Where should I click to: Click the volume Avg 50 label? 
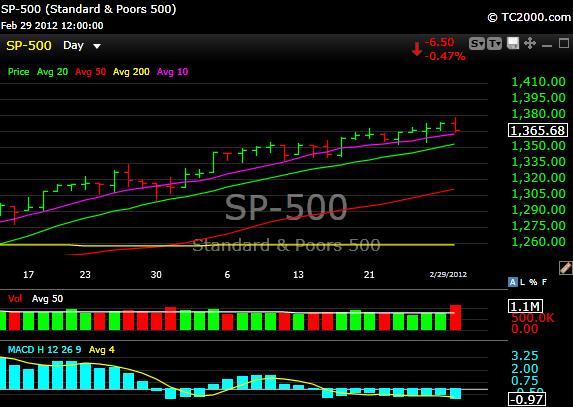coord(48,299)
